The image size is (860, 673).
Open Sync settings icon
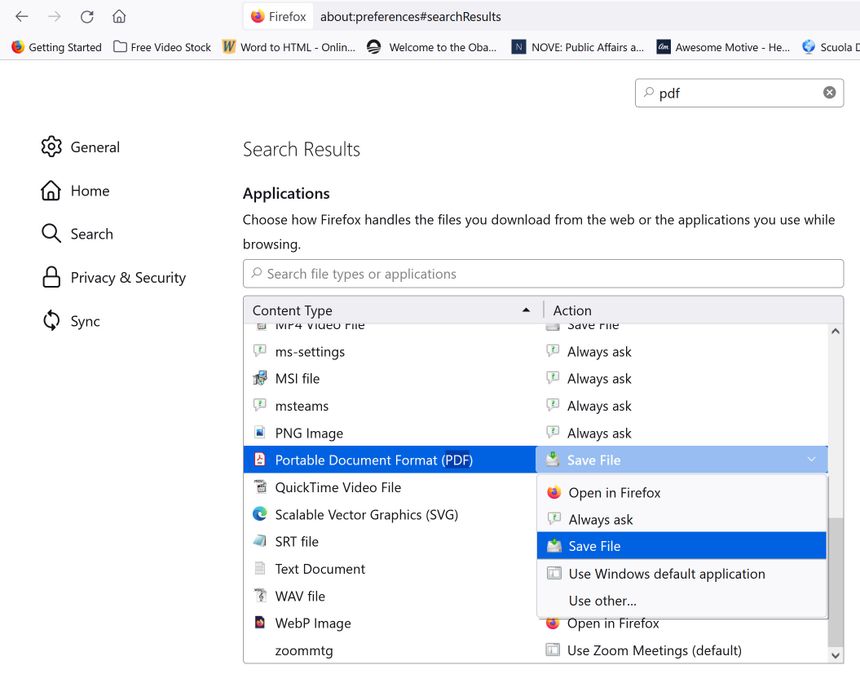pos(51,321)
